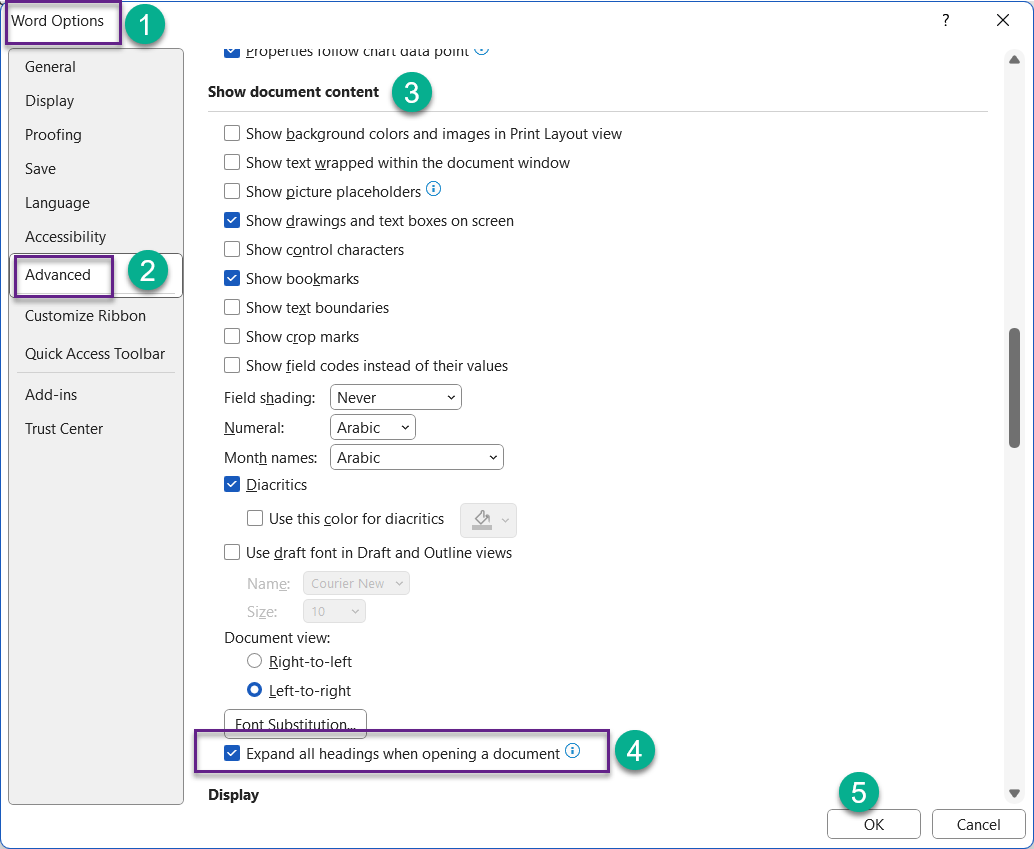Disable the Diacritics checkbox
1034x849 pixels.
click(232, 484)
